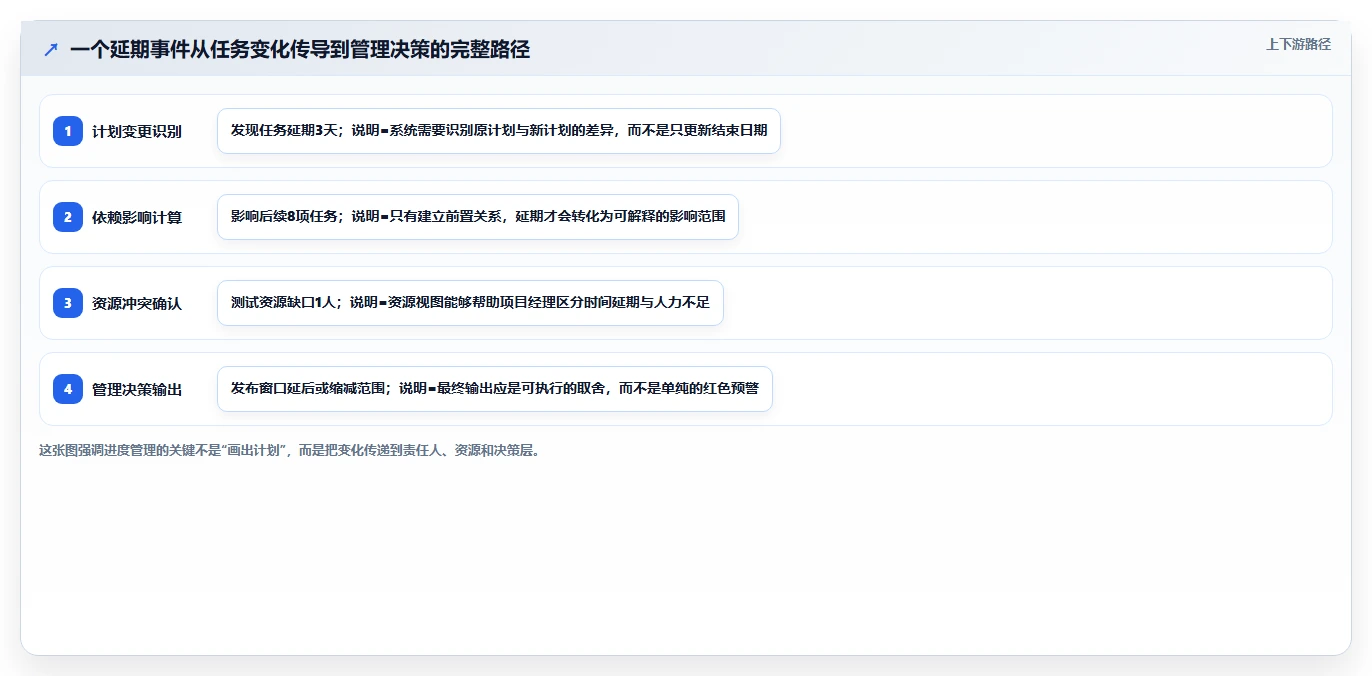This screenshot has width=1372, height=676.
Task: Click the 影响后续8项任务 description box
Action: click(x=478, y=217)
